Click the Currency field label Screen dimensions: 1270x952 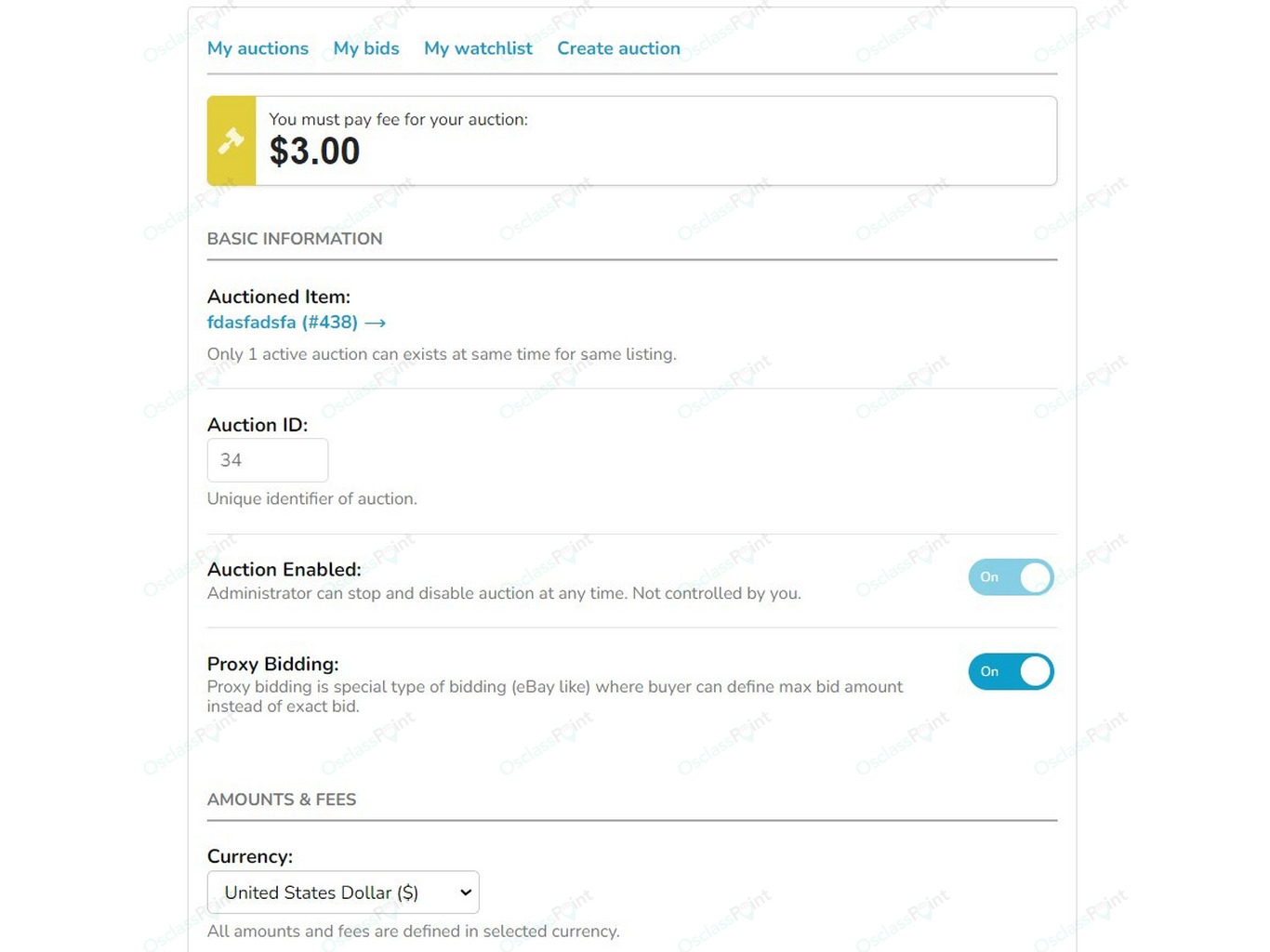pyautogui.click(x=249, y=856)
